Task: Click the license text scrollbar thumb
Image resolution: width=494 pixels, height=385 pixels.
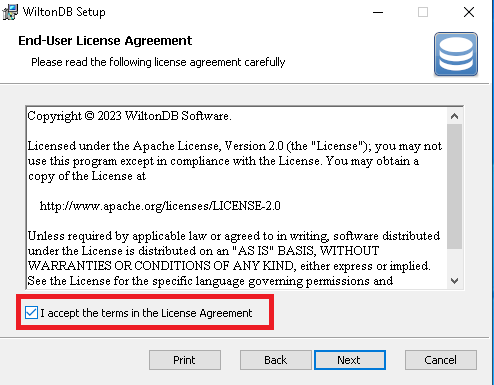Action: point(454,186)
